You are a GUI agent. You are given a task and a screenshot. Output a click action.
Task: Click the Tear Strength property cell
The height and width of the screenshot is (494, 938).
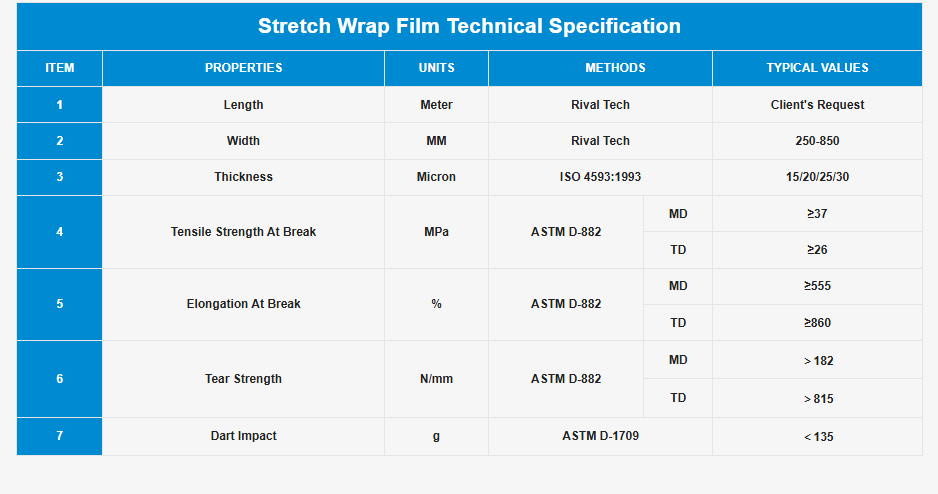click(243, 379)
